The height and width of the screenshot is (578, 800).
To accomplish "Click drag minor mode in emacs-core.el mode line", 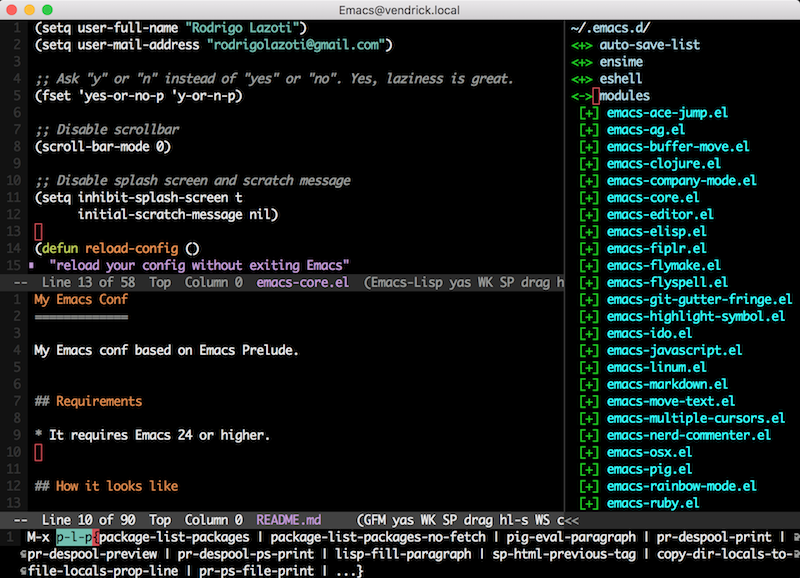I will 536,283.
